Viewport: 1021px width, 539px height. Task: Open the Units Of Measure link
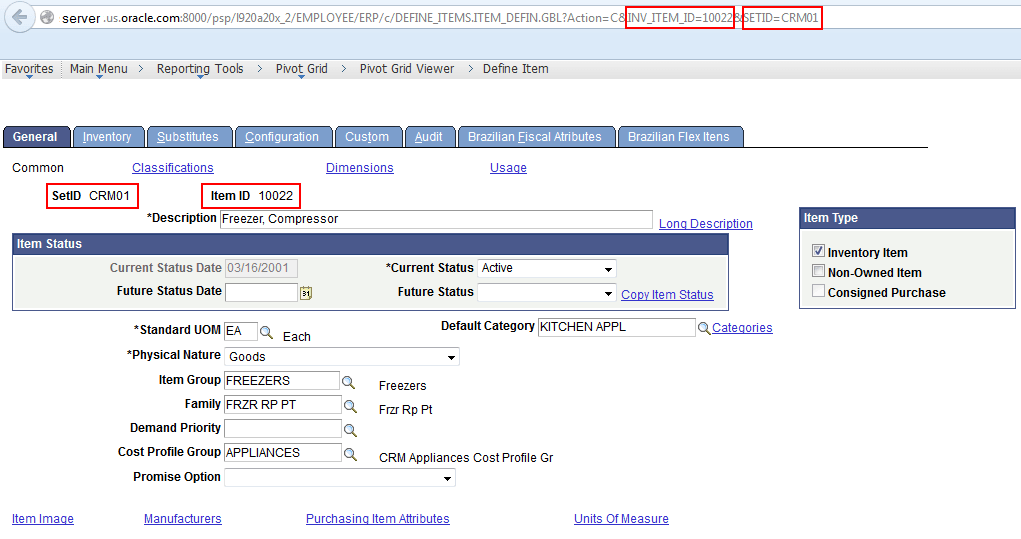pos(621,519)
